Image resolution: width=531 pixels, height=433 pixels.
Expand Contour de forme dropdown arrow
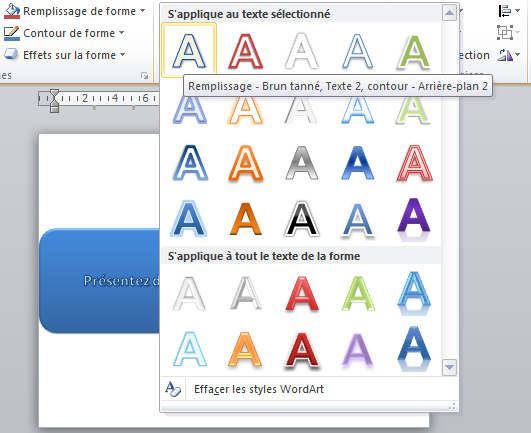(121, 33)
